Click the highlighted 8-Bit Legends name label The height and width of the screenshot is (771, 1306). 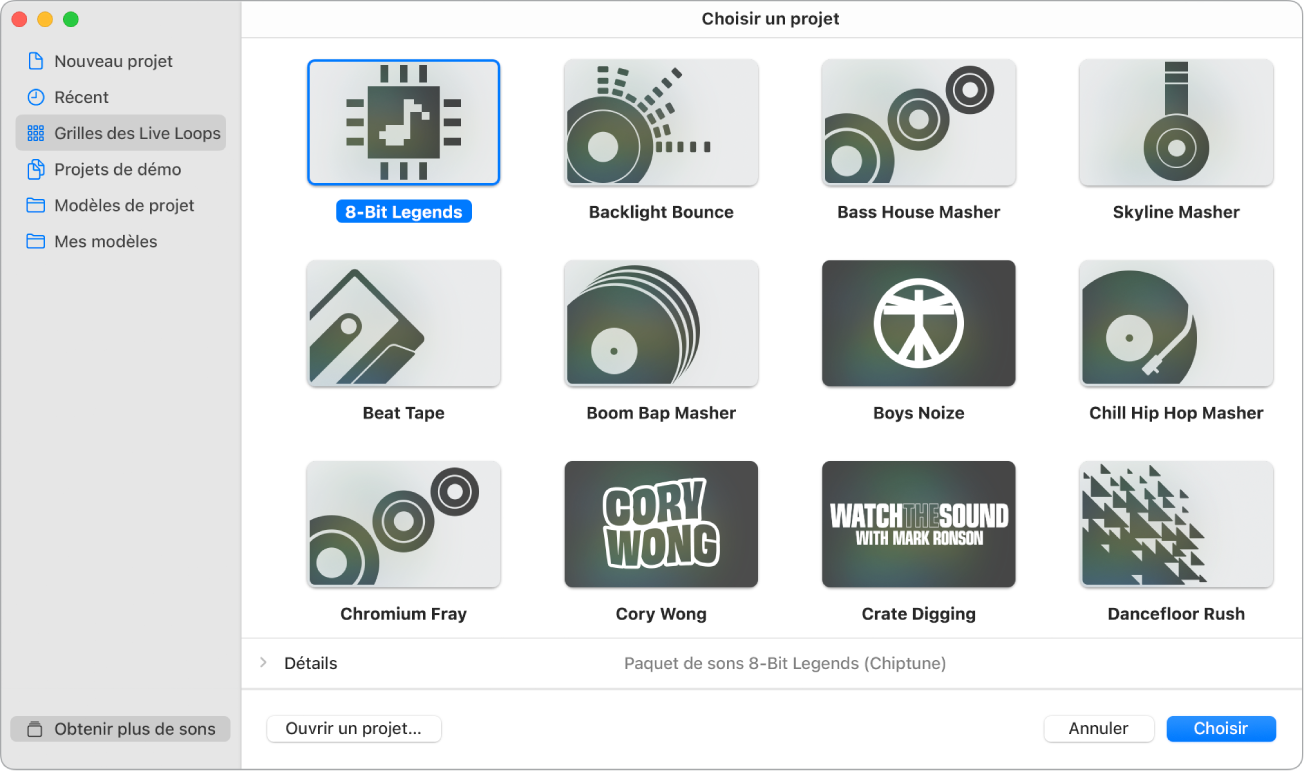pyautogui.click(x=403, y=211)
